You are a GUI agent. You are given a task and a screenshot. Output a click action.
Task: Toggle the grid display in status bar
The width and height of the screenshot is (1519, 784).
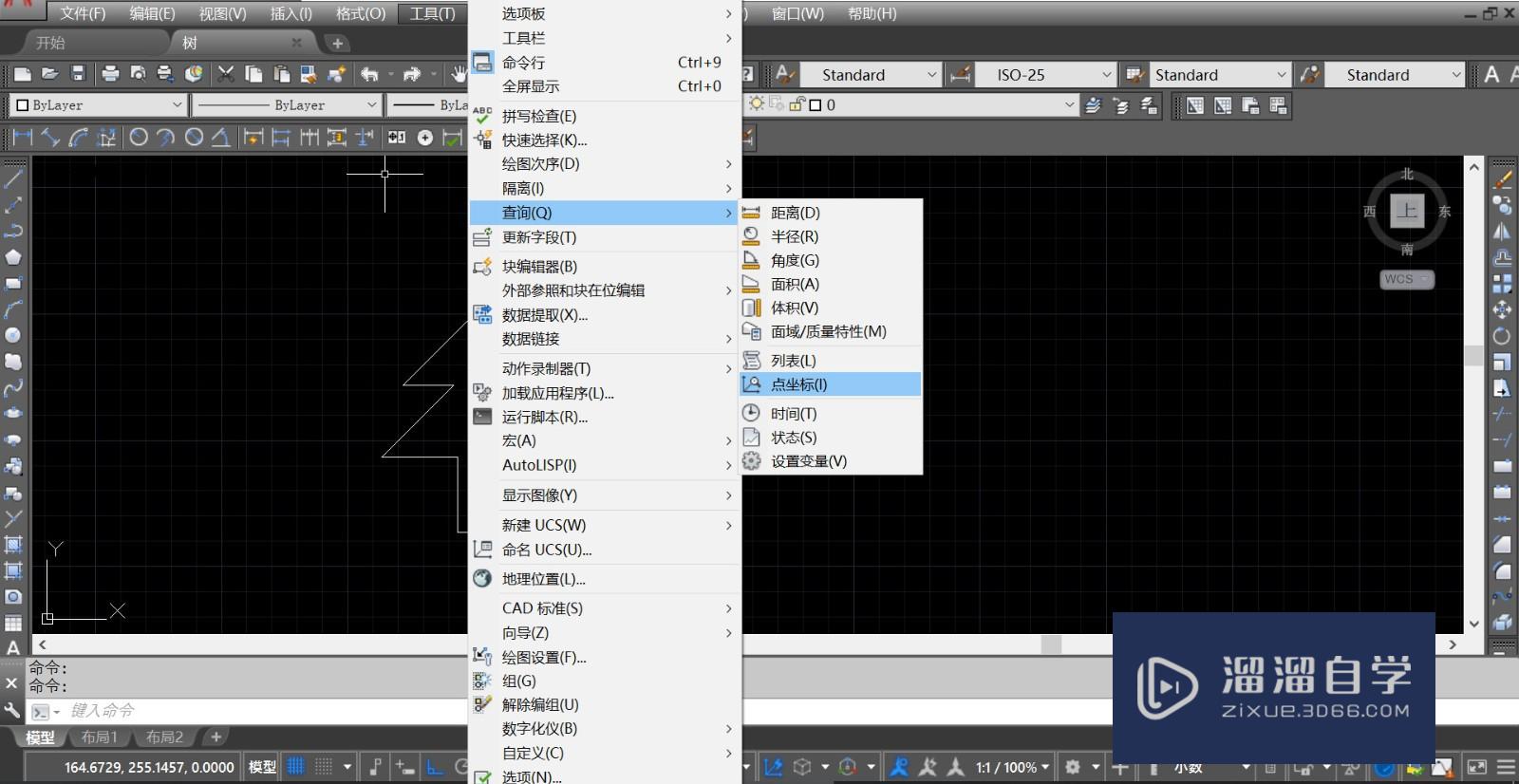[x=296, y=766]
